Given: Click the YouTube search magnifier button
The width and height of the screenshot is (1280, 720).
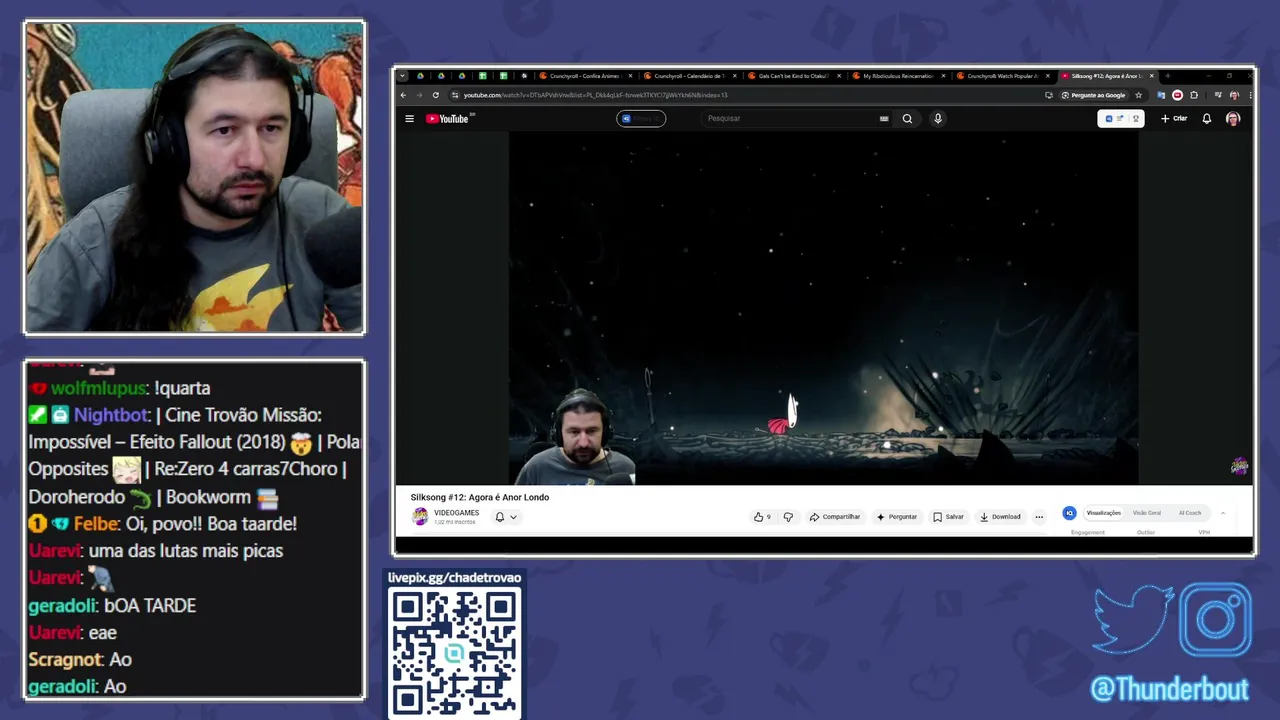Looking at the screenshot, I should [907, 118].
